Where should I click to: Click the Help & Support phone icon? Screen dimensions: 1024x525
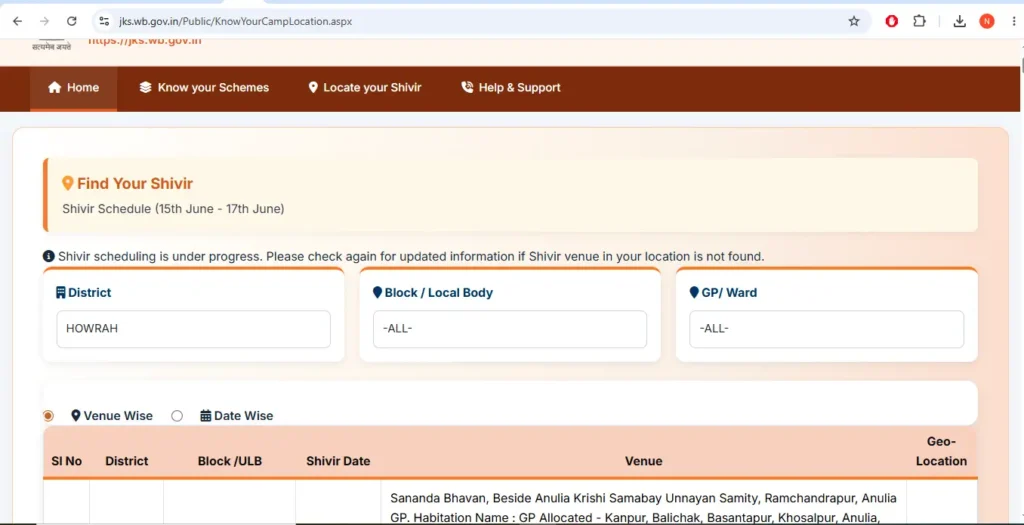[x=467, y=87]
